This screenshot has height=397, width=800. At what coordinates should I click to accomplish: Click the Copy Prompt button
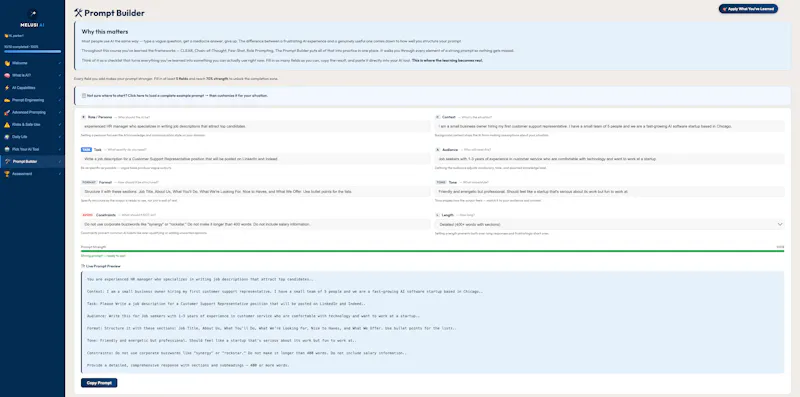(x=99, y=382)
